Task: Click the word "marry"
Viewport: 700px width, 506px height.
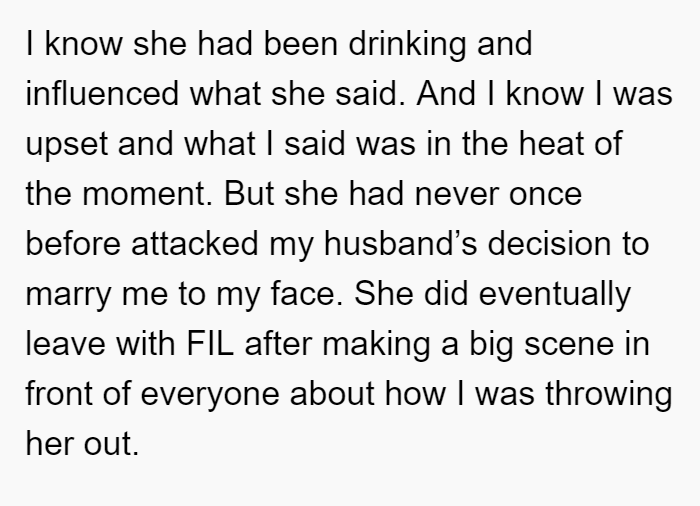Action: tap(68, 295)
